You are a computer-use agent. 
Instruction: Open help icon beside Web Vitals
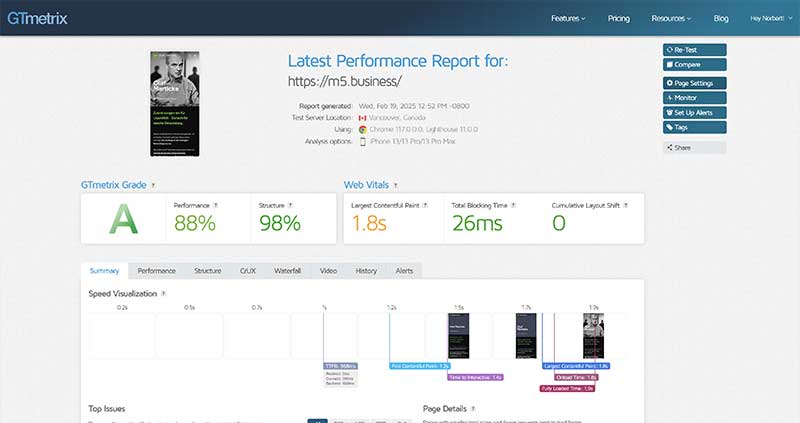[397, 185]
